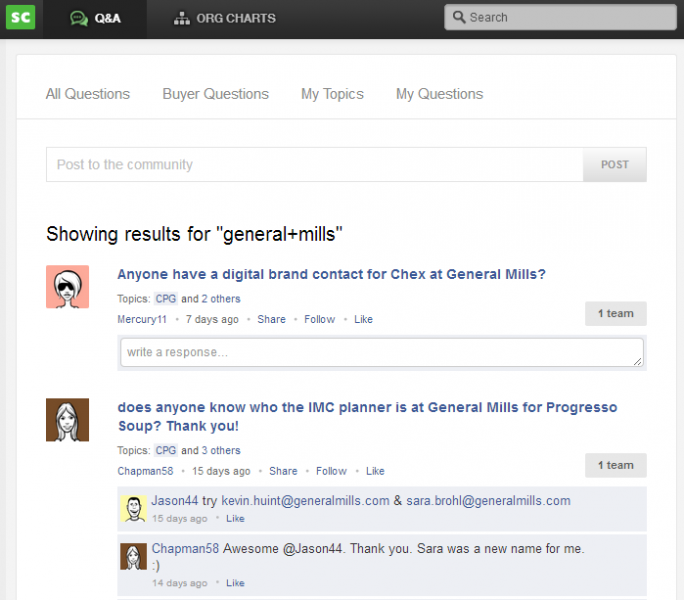This screenshot has width=684, height=600.
Task: Like Chapman58's 'Awesome' reply
Action: 235,583
